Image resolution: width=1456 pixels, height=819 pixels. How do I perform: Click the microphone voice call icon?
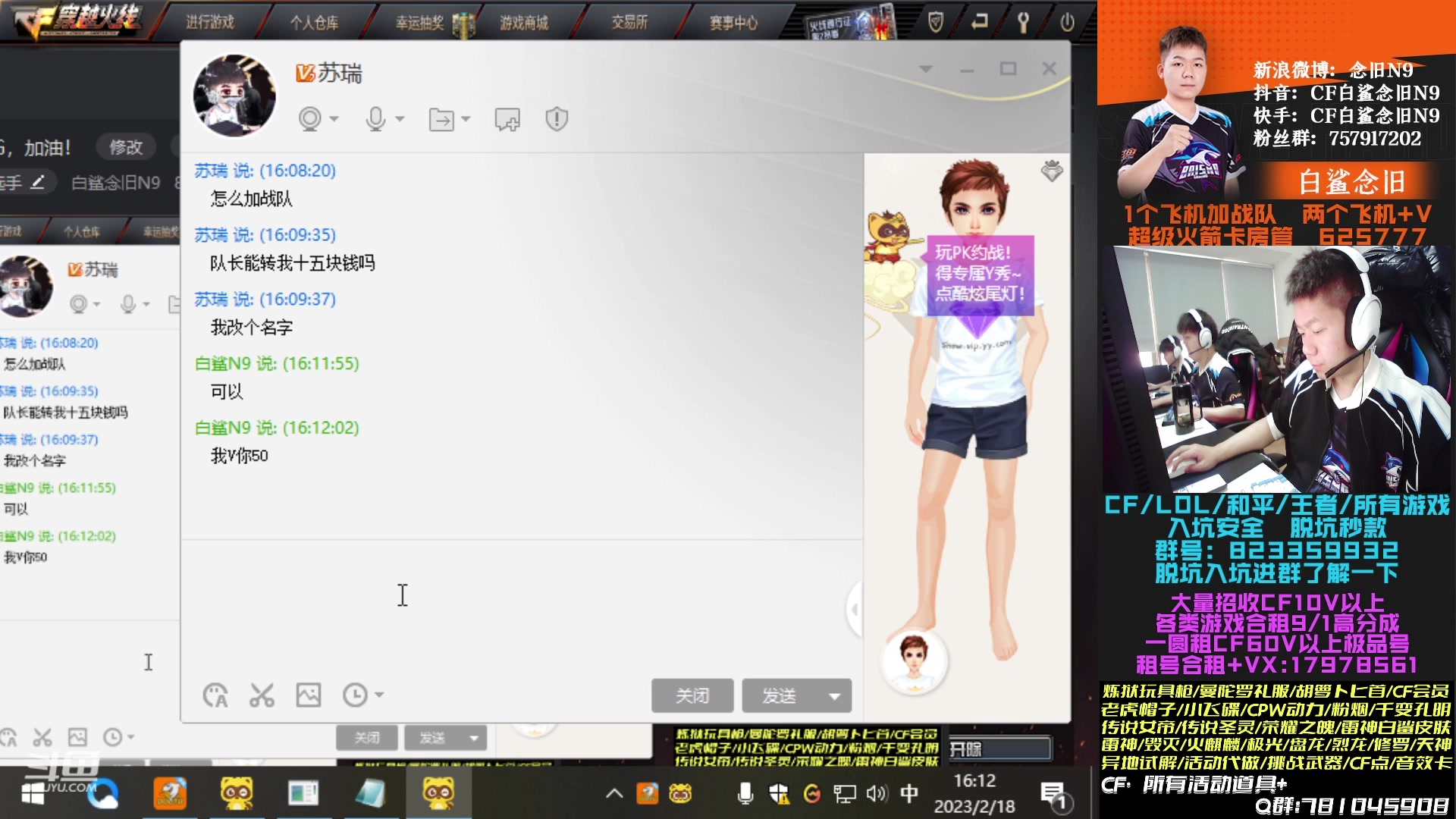click(x=375, y=119)
